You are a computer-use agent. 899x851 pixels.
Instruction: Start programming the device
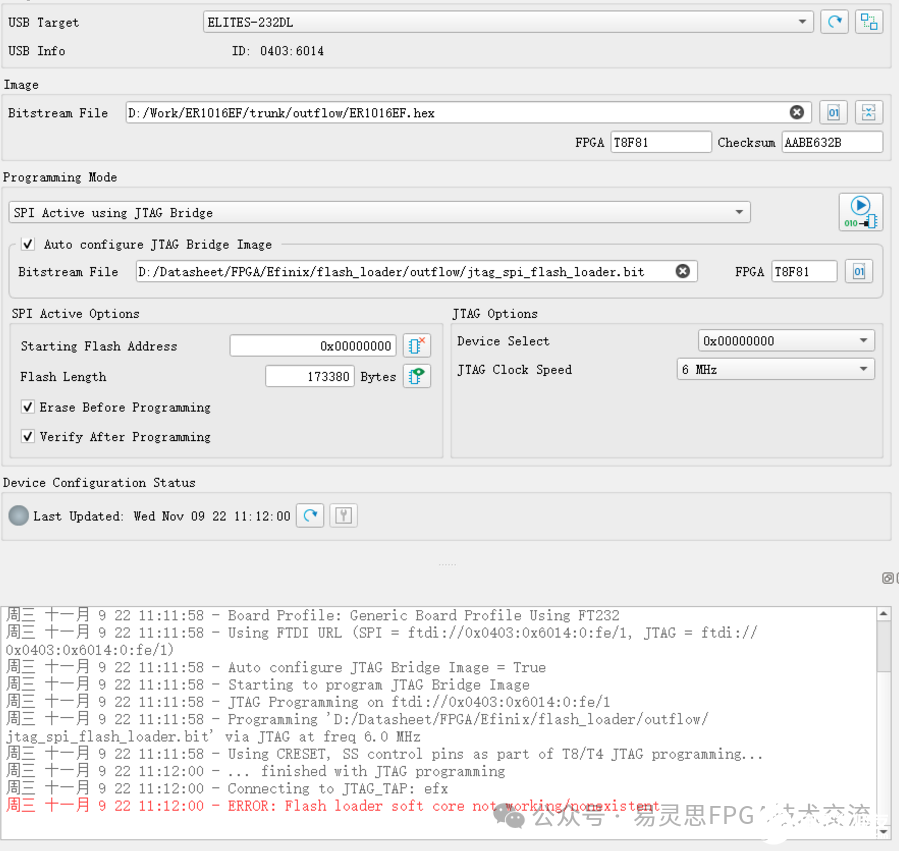tap(860, 212)
